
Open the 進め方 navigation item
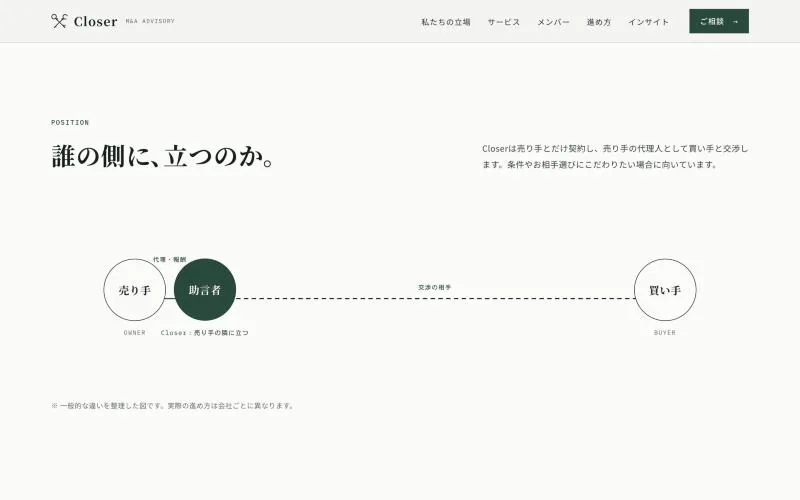tap(599, 22)
